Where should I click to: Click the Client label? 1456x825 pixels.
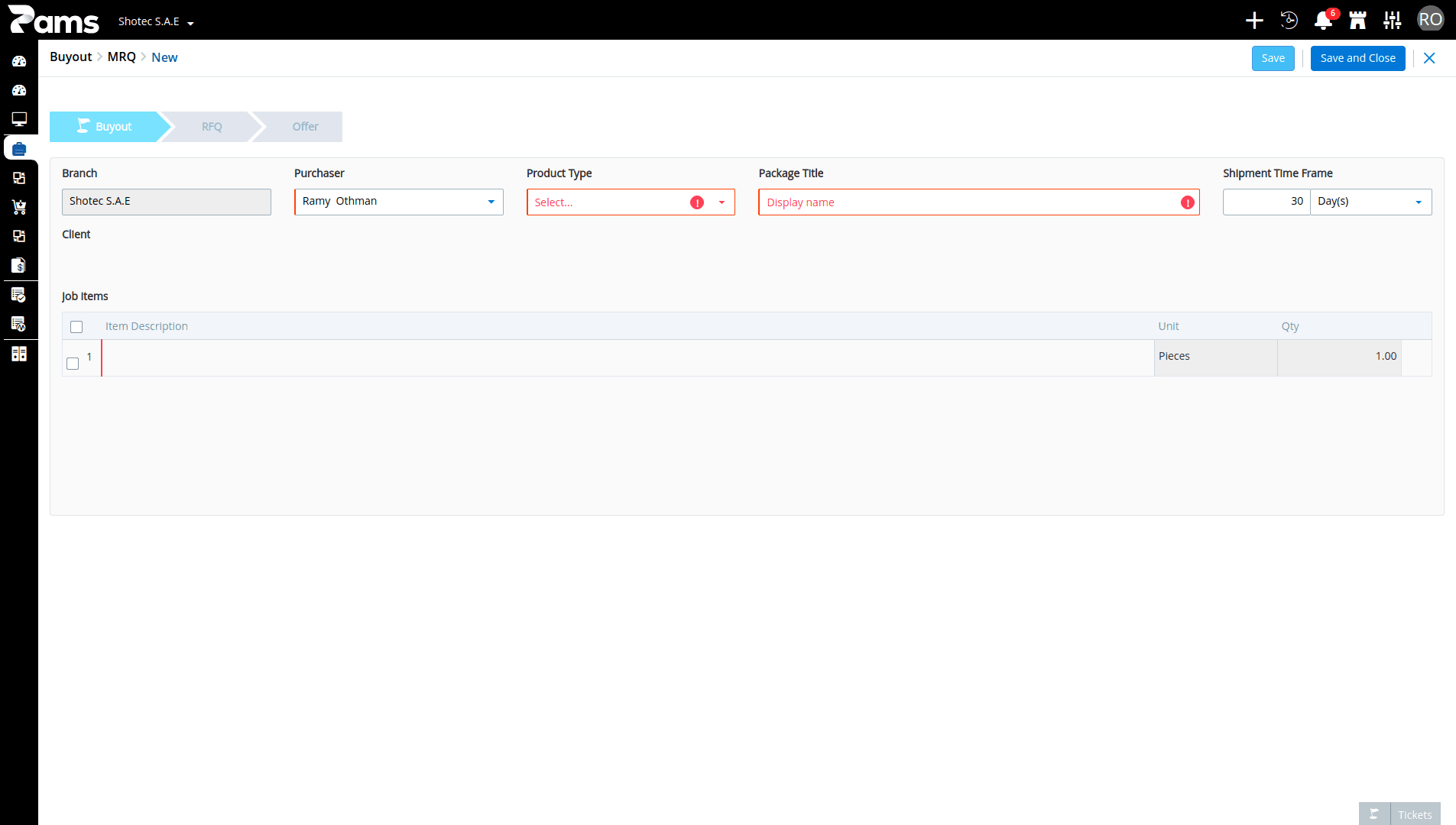point(76,235)
